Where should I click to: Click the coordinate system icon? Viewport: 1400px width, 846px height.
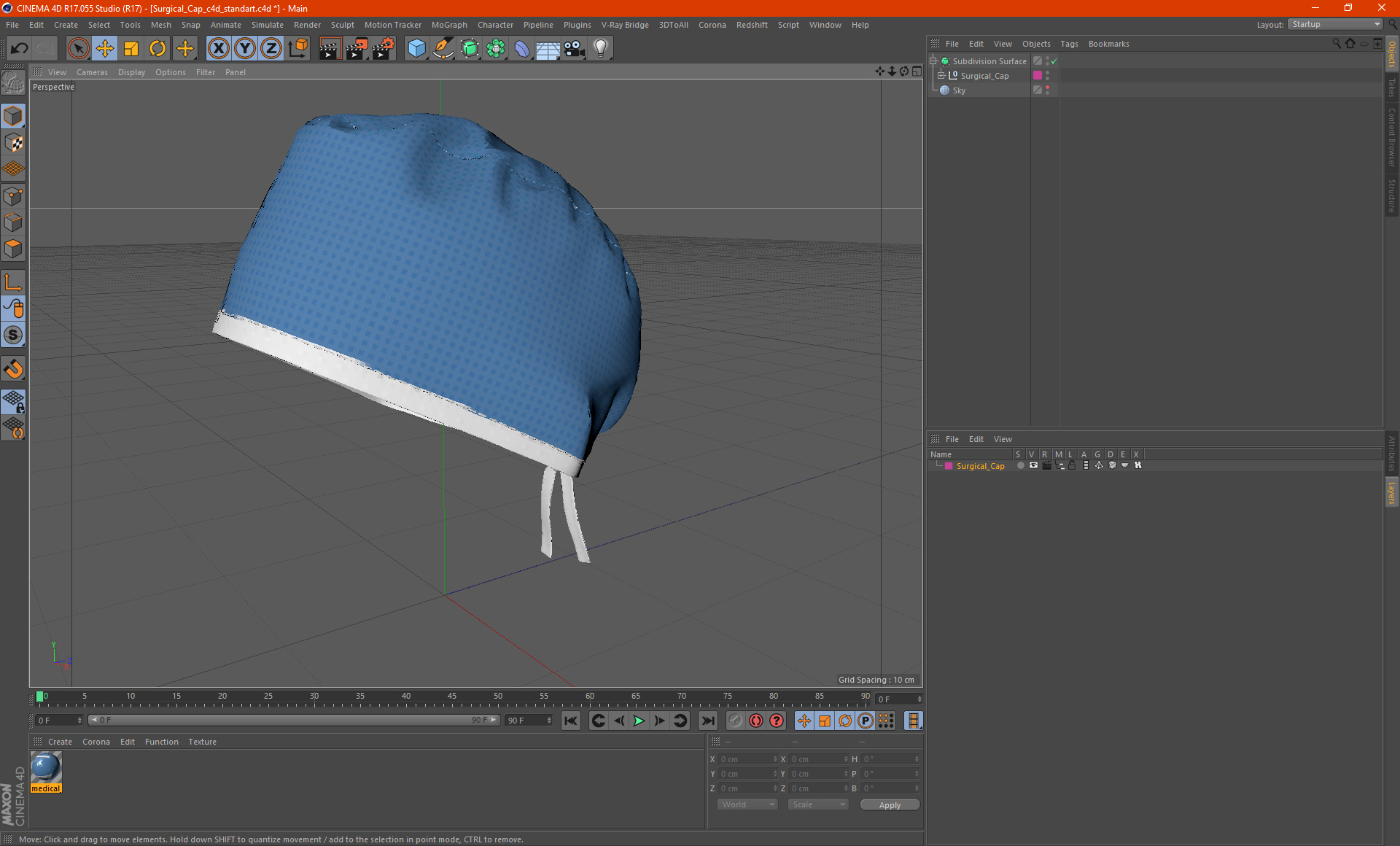click(x=297, y=49)
